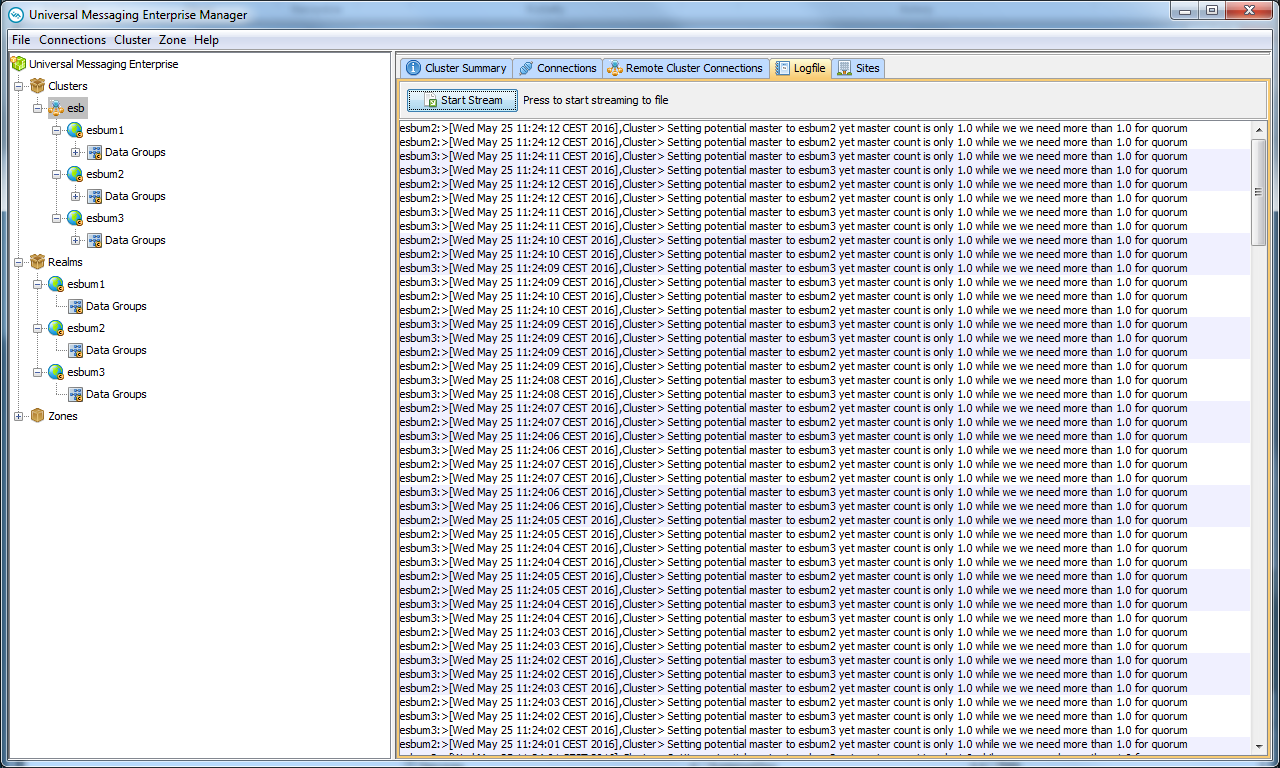Click the log scrollbar thumb
Viewport: 1280px width, 768px height.
[x=1259, y=192]
